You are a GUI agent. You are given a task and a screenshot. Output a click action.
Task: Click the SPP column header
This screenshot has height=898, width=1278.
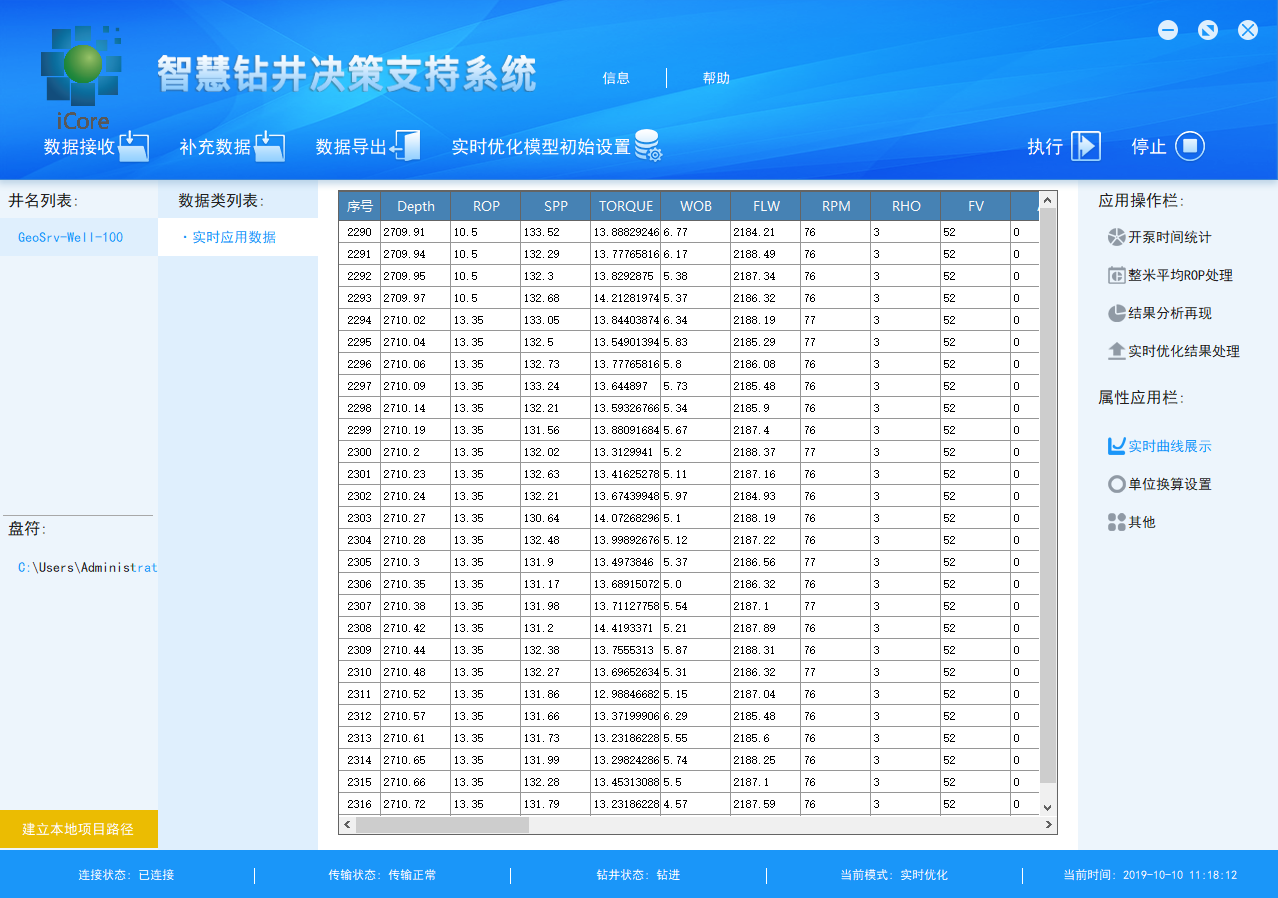click(556, 206)
